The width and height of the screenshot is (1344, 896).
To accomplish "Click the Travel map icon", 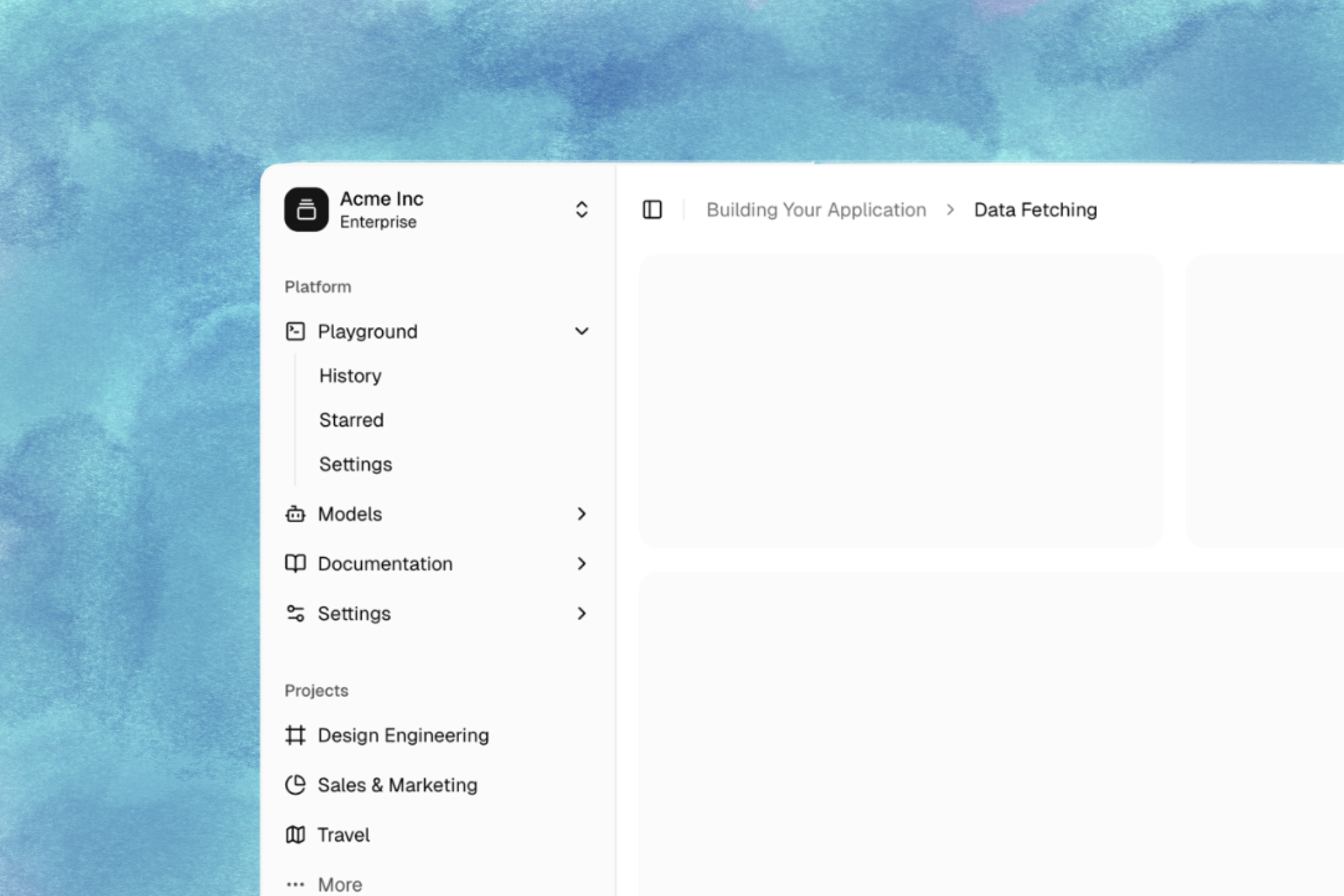I will click(295, 834).
